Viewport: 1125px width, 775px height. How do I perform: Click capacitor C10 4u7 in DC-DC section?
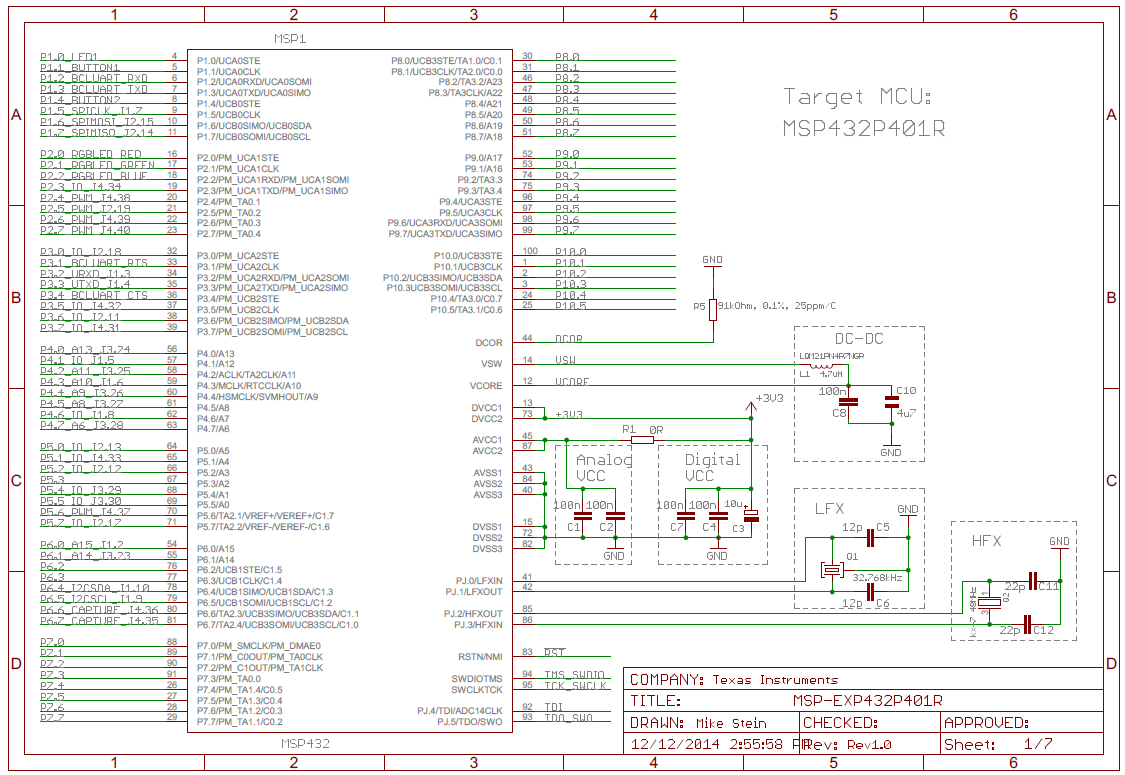pos(893,402)
